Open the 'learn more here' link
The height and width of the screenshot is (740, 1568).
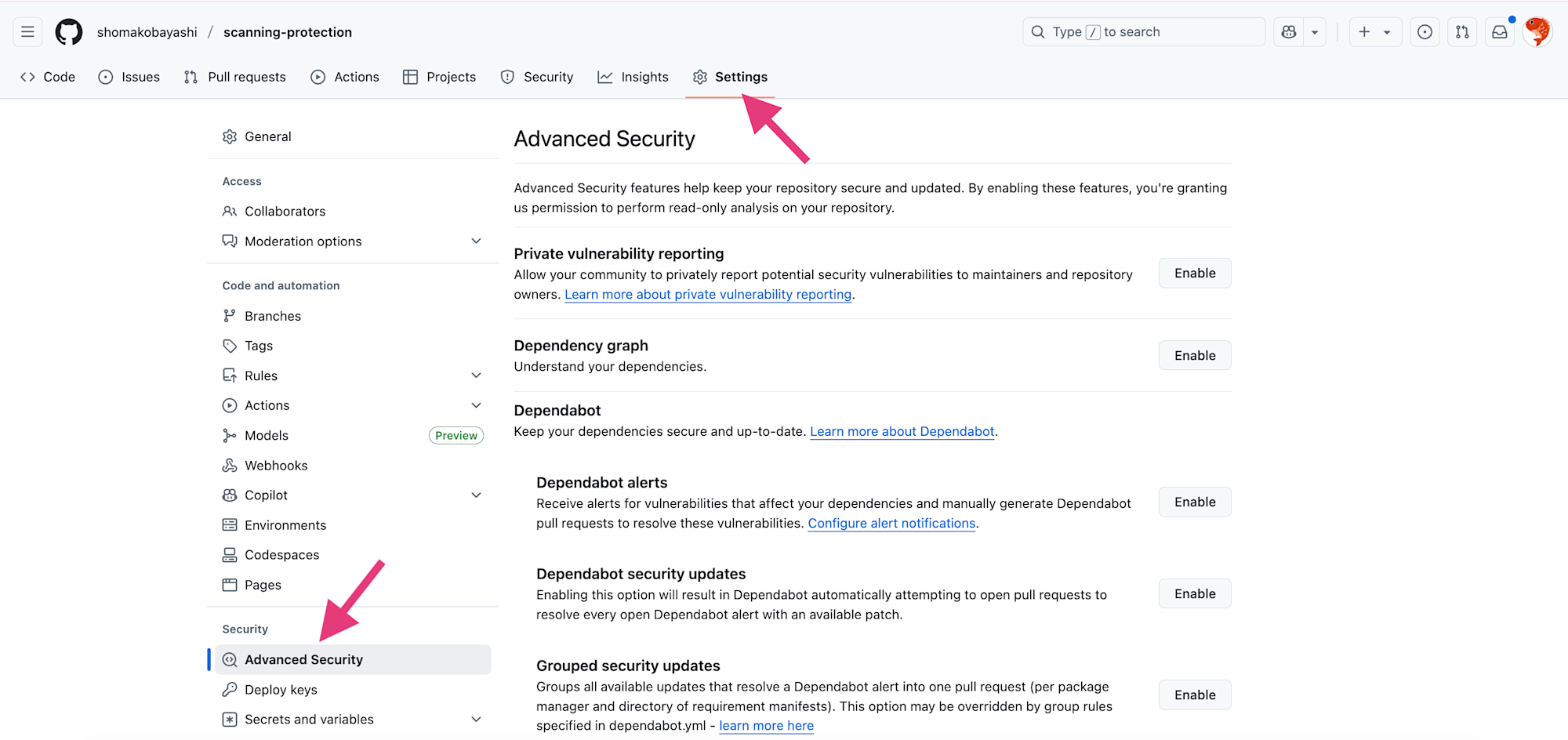point(766,726)
